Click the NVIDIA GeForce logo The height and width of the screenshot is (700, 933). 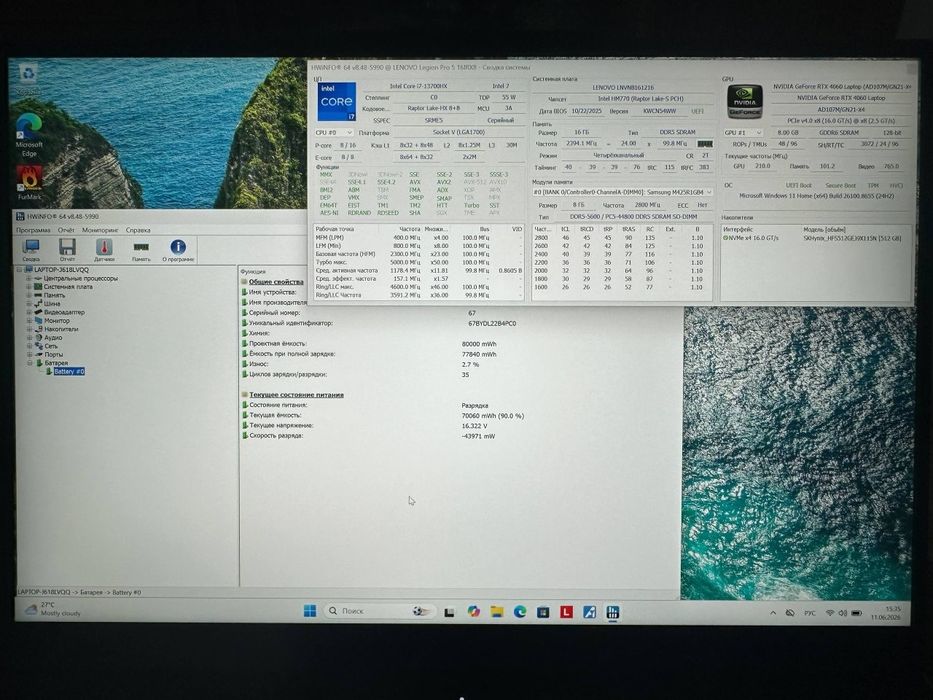tap(744, 101)
